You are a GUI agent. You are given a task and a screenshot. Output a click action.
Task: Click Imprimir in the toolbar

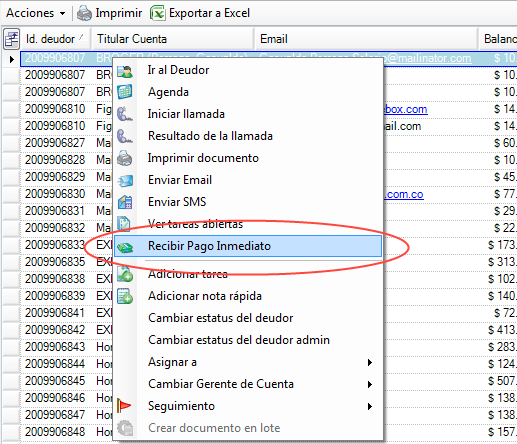coord(109,13)
